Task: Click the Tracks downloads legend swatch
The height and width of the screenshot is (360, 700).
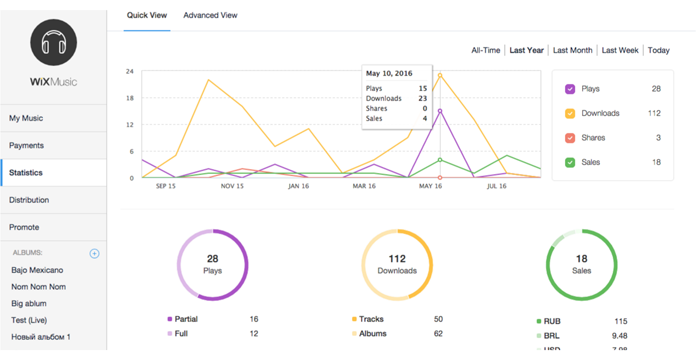Action: pyautogui.click(x=354, y=319)
